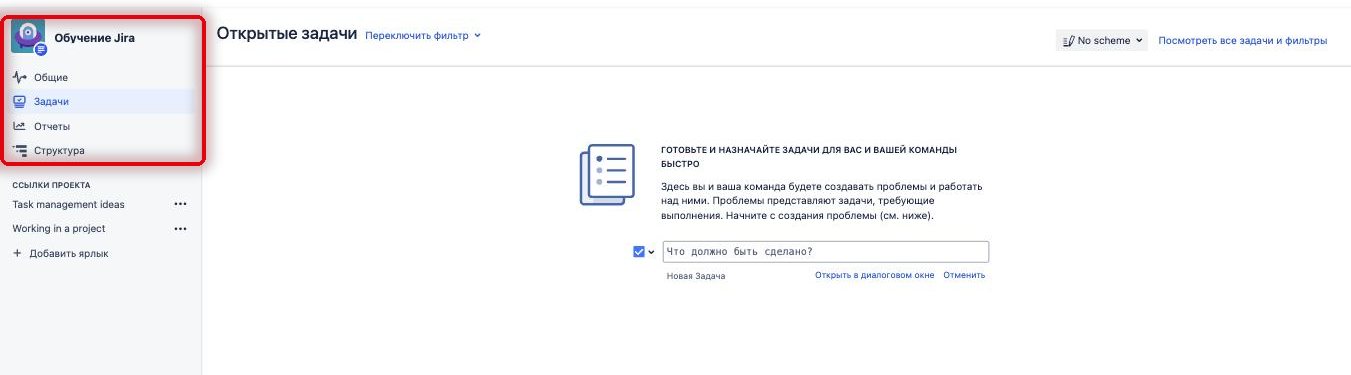Click the Структура hierarchy icon in sidebar
Image resolution: width=1351 pixels, height=375 pixels.
pos(20,150)
